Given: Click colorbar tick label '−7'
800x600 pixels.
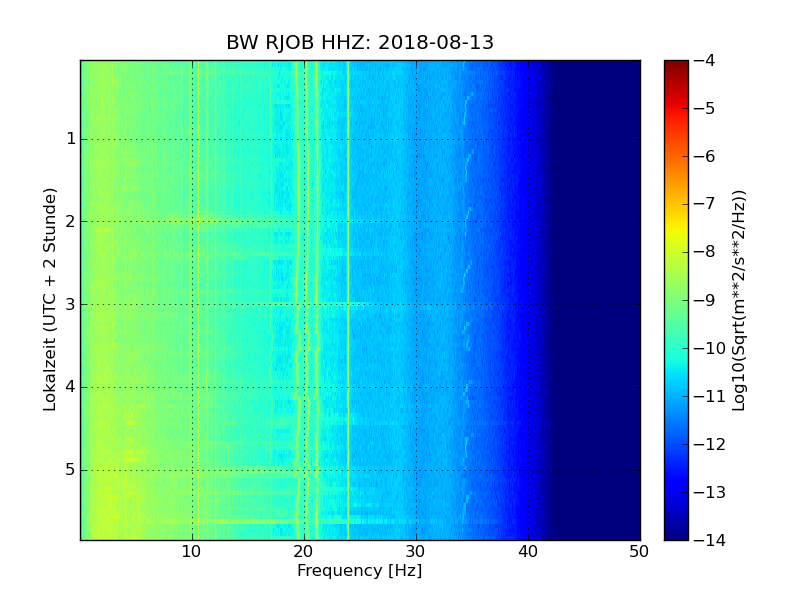Looking at the screenshot, I should point(705,204).
